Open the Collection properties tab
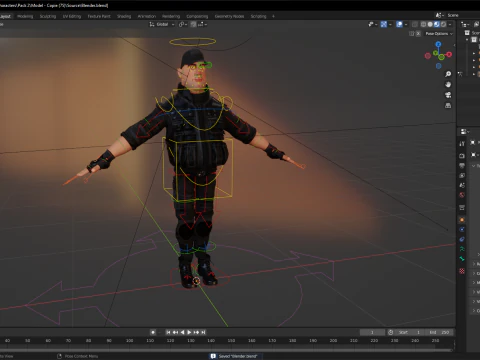The image size is (480, 360). (x=462, y=208)
